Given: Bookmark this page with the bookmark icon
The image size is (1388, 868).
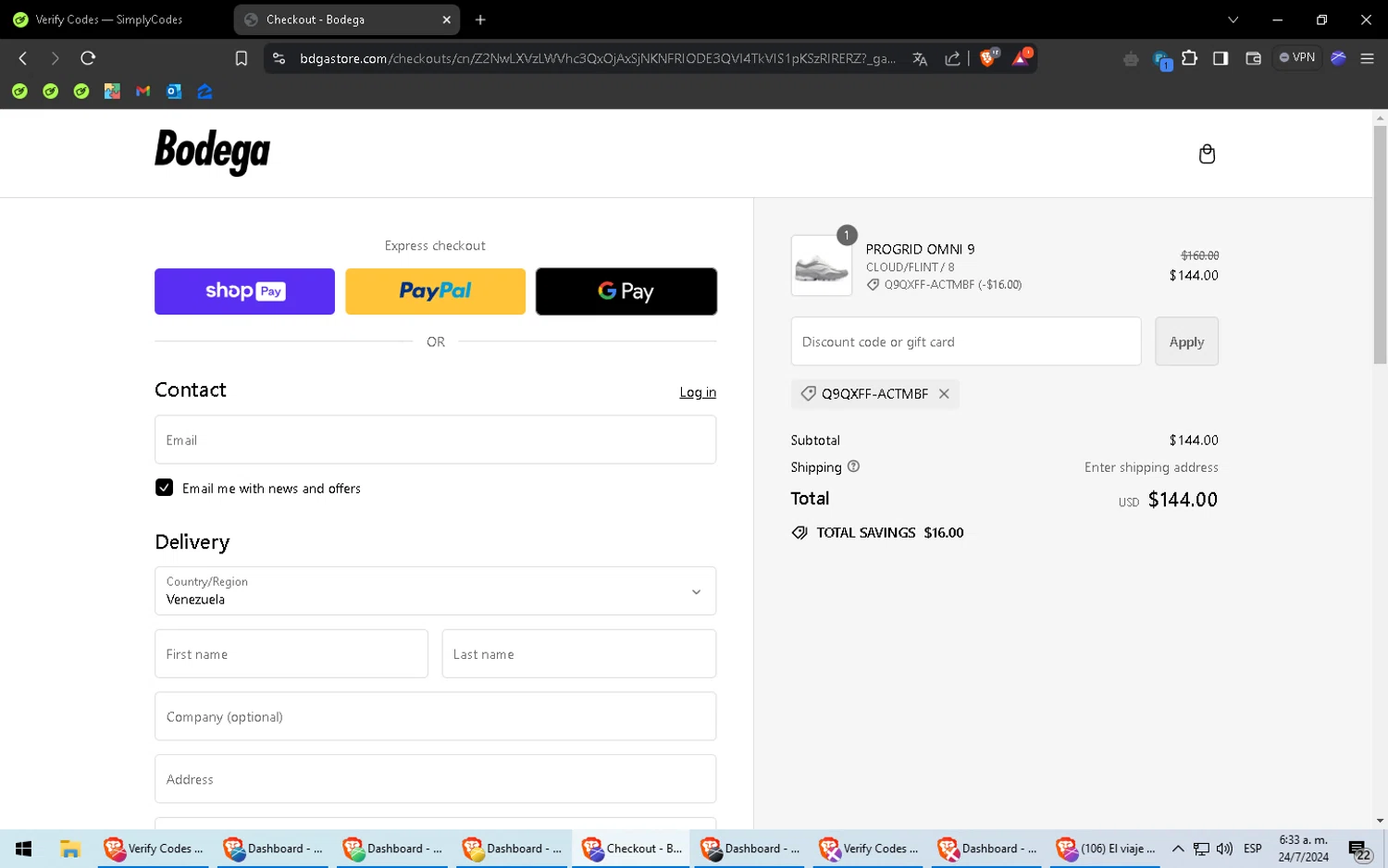Looking at the screenshot, I should point(242,58).
